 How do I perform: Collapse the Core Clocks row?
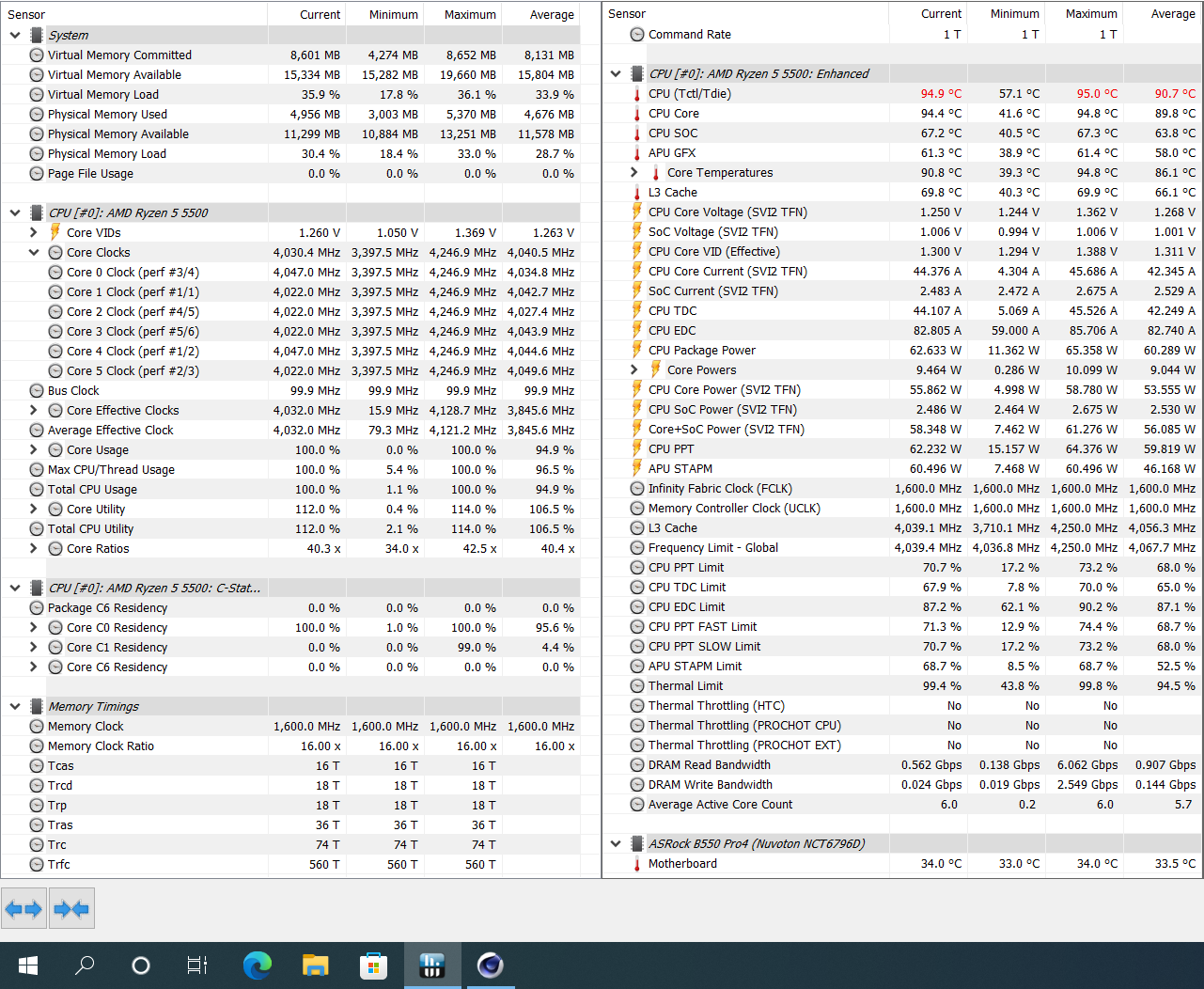(x=34, y=252)
